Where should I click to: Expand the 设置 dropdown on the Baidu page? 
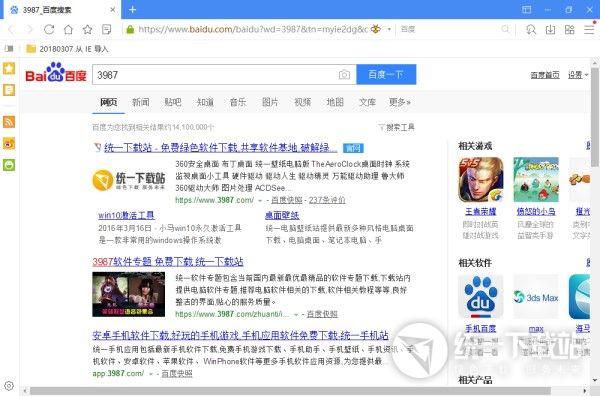(x=577, y=75)
